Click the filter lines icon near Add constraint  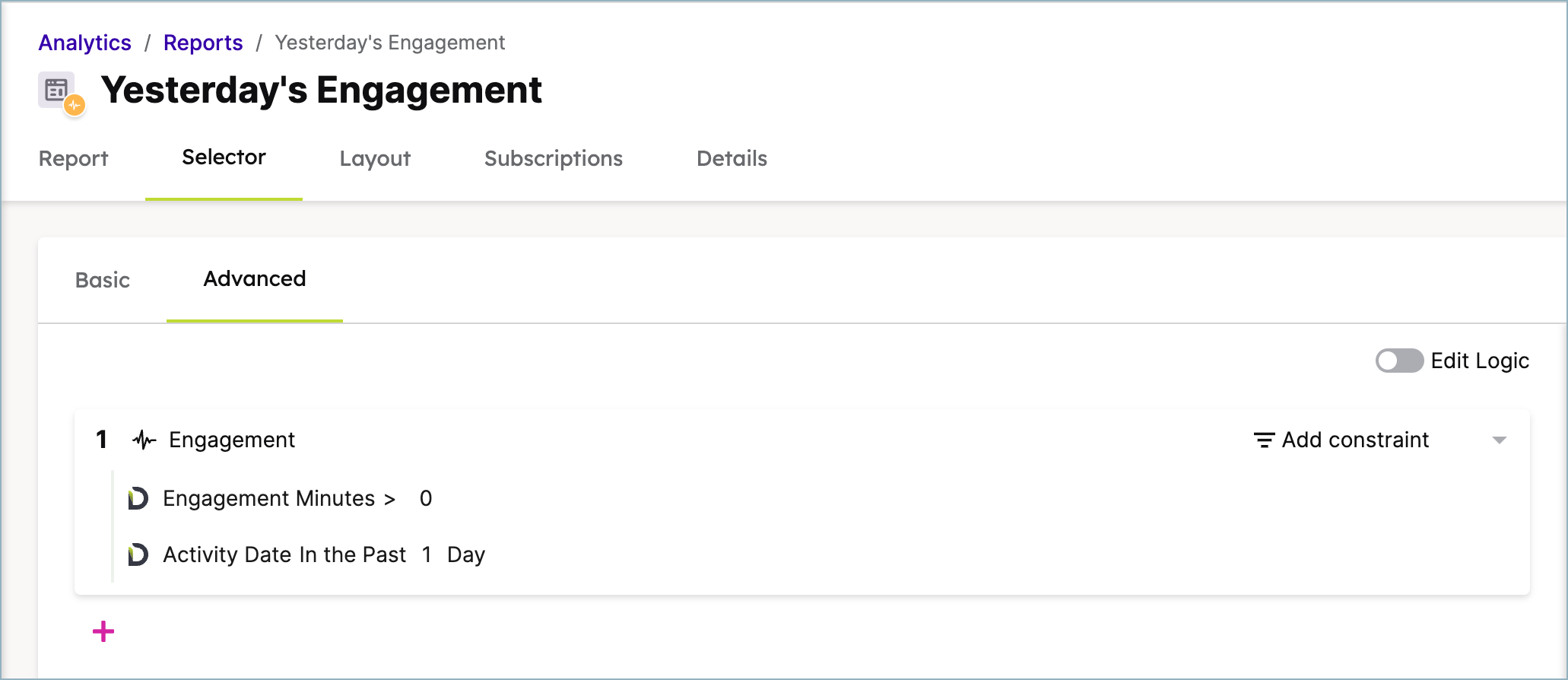coord(1264,440)
